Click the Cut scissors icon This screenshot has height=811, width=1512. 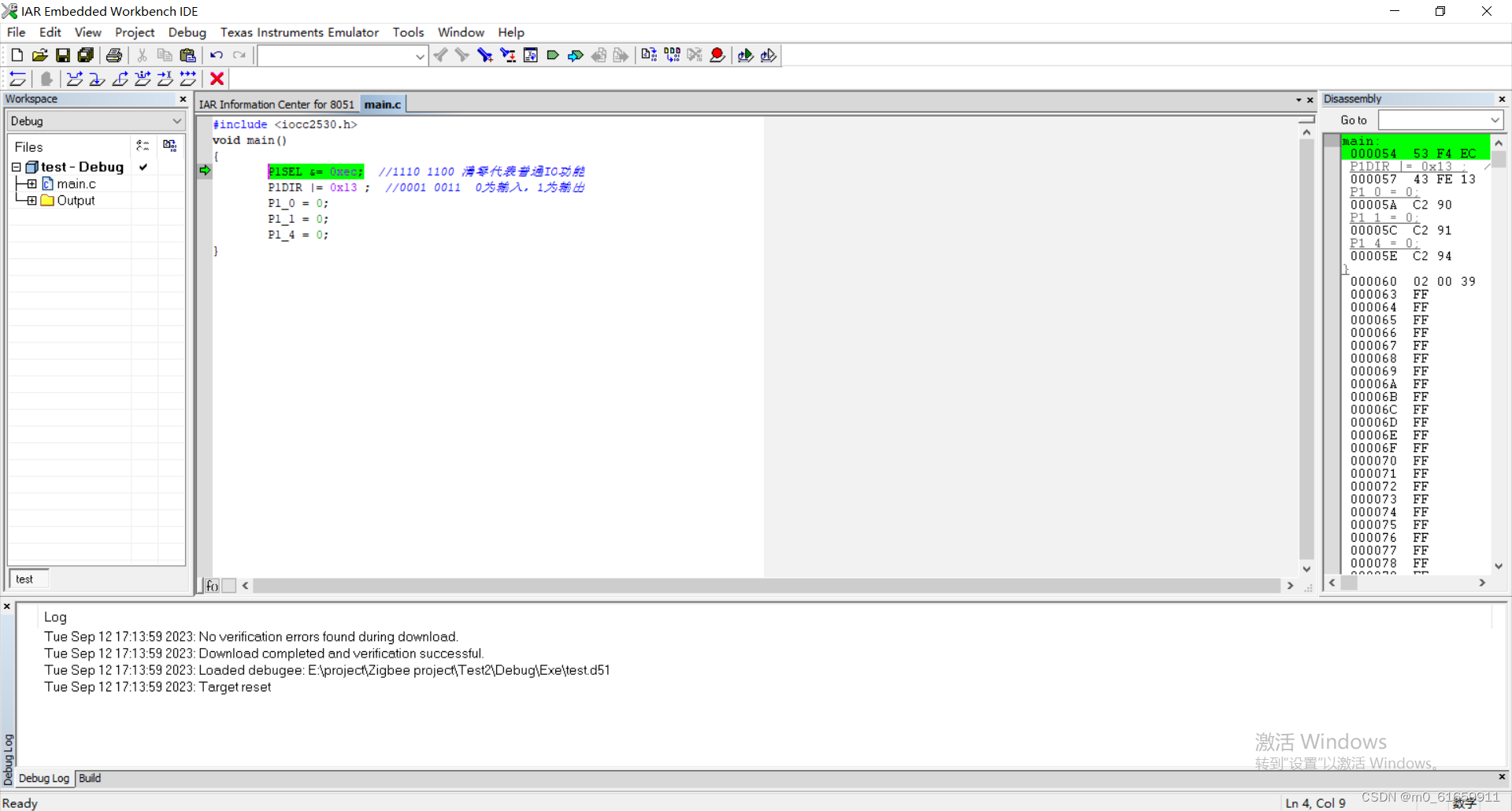point(142,55)
